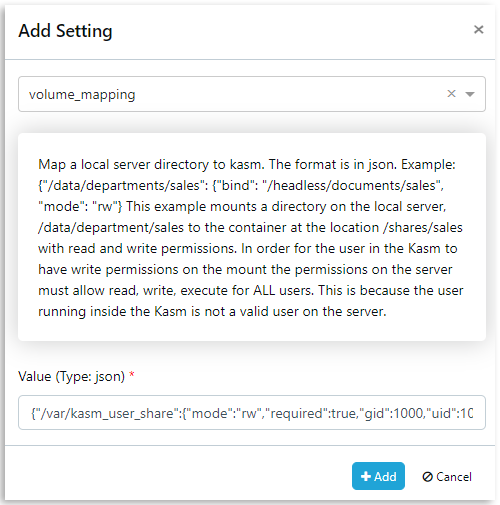500x505 pixels.
Task: Click the "Value (Type: json)" label
Action: 72,377
